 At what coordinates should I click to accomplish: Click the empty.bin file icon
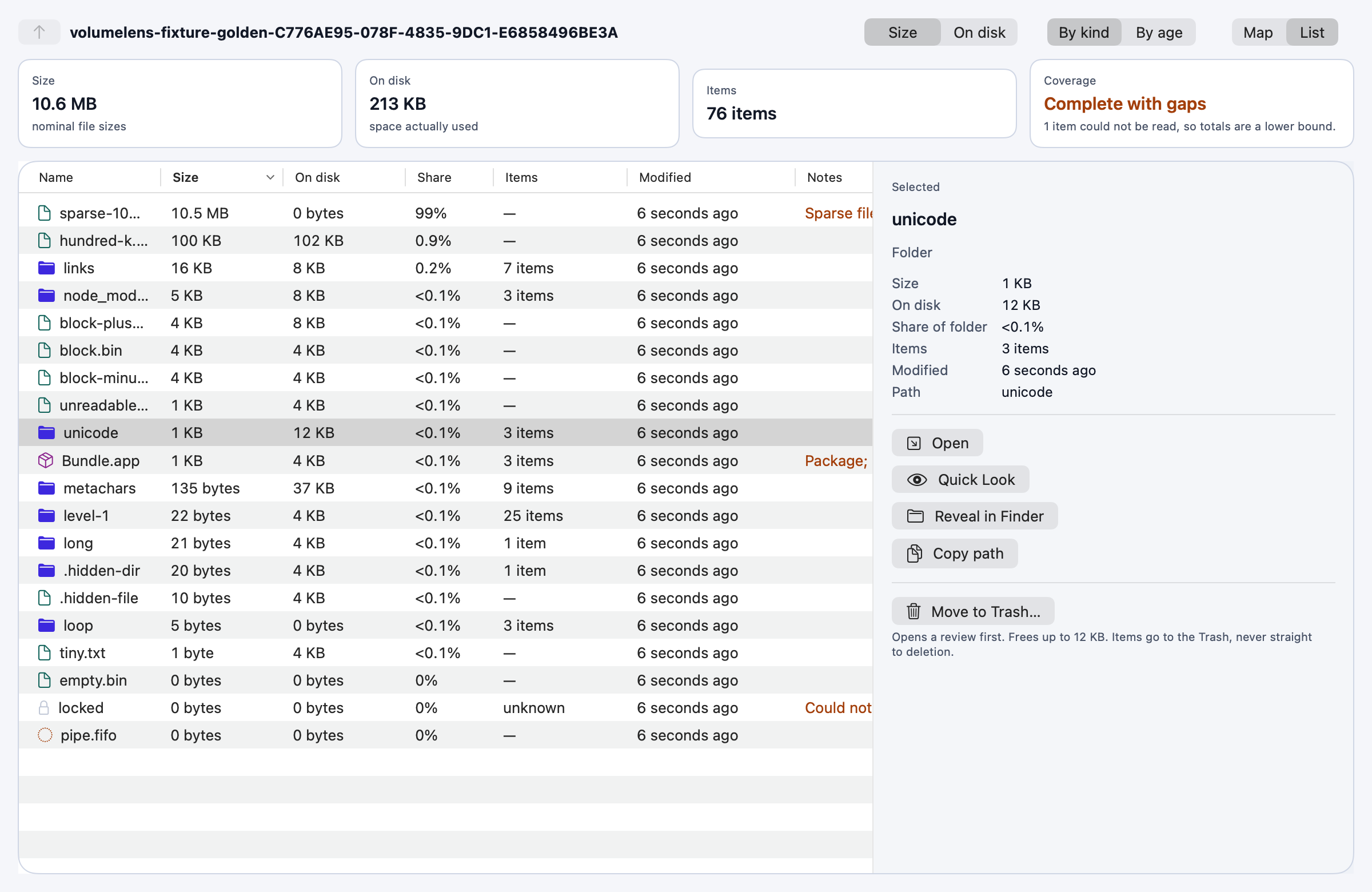(x=45, y=680)
